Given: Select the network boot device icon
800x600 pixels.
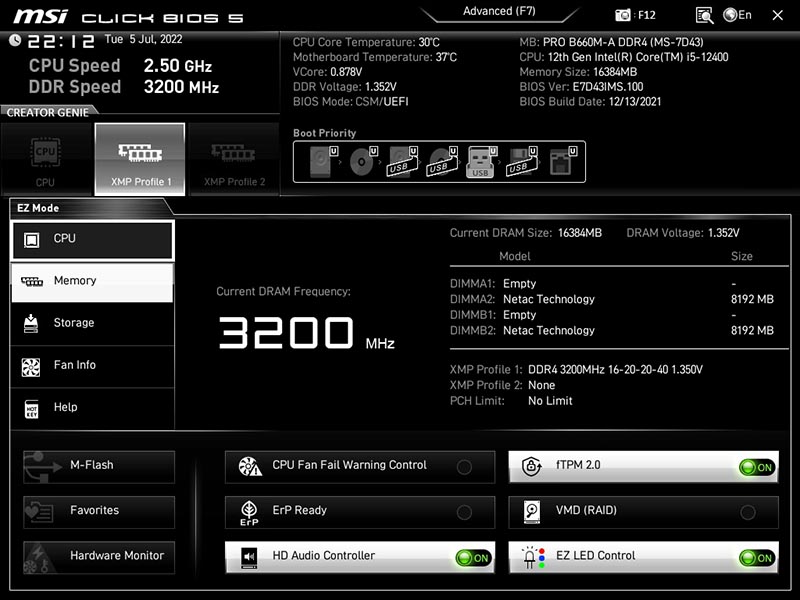Looking at the screenshot, I should (563, 162).
